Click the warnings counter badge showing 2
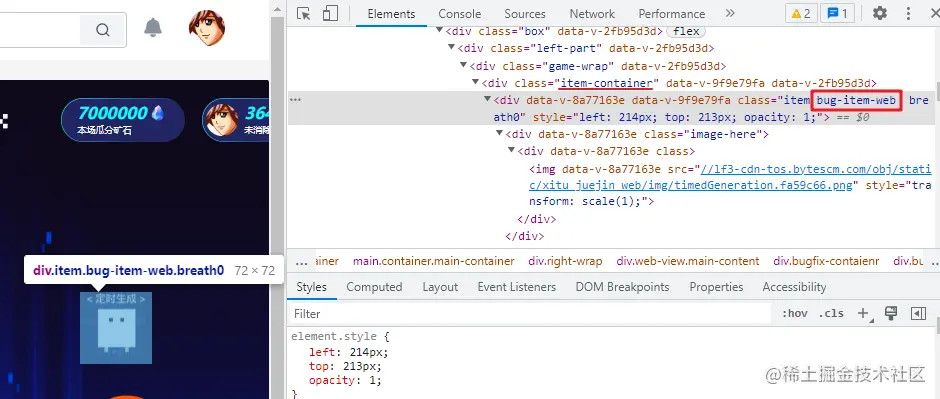 (x=801, y=13)
